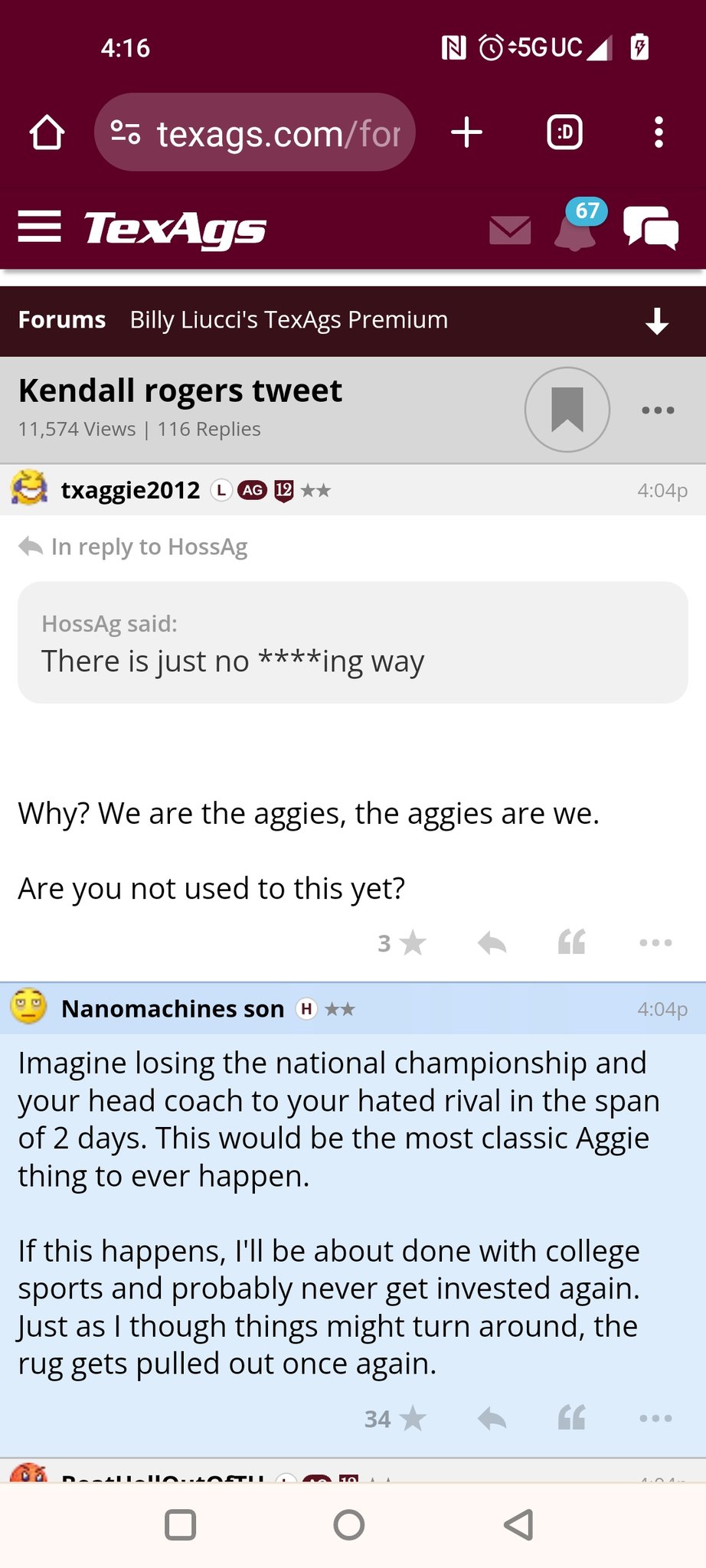Tap the browser home icon
This screenshot has height=1568, width=706.
47,133
